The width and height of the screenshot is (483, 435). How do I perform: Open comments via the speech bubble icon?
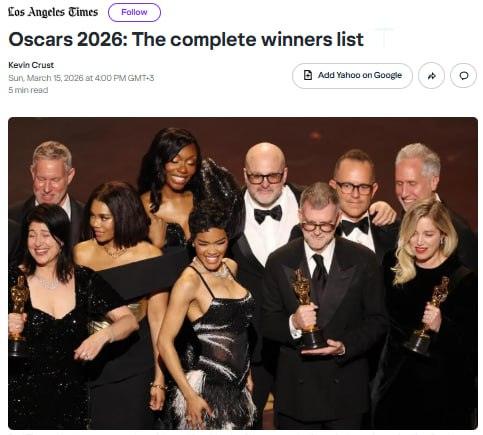pyautogui.click(x=464, y=76)
